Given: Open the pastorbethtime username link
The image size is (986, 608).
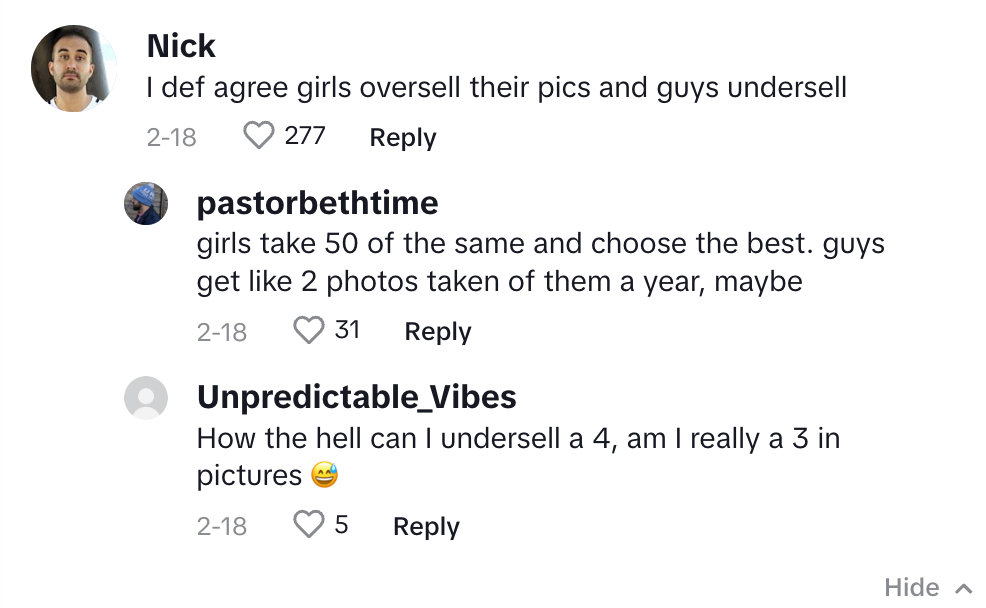Looking at the screenshot, I should [x=317, y=203].
